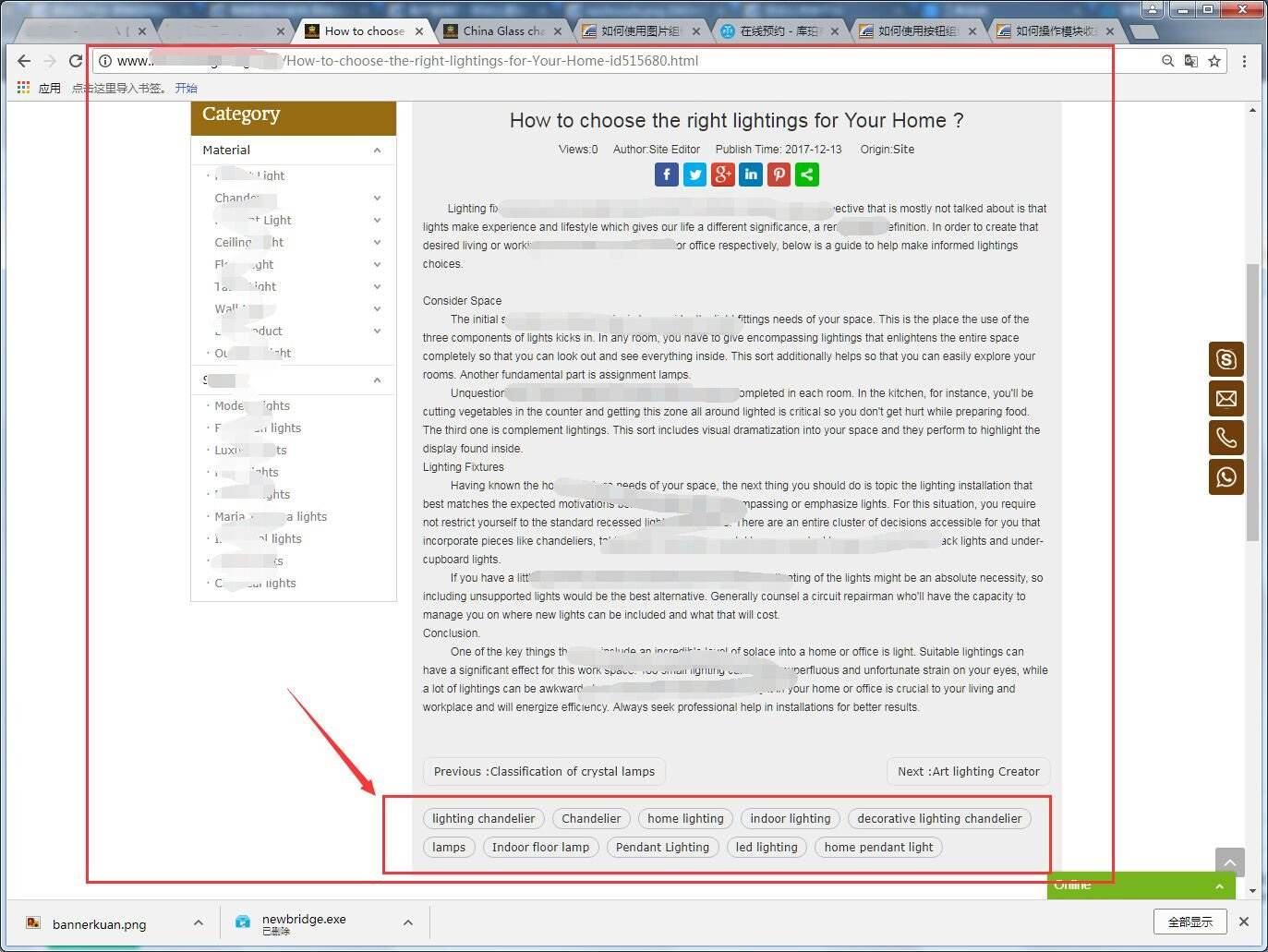This screenshot has height=952, width=1268.
Task: Share article on Facebook icon
Action: [x=667, y=175]
